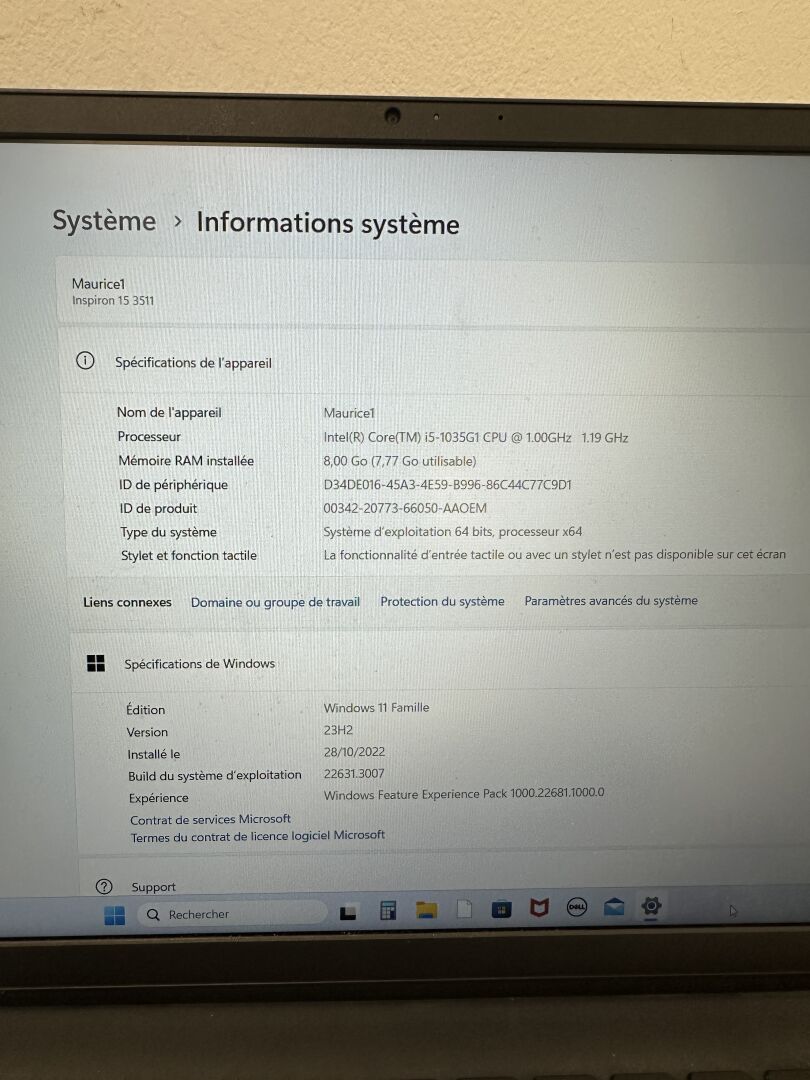The image size is (810, 1080).
Task: Open Task View from the taskbar
Action: tap(349, 913)
